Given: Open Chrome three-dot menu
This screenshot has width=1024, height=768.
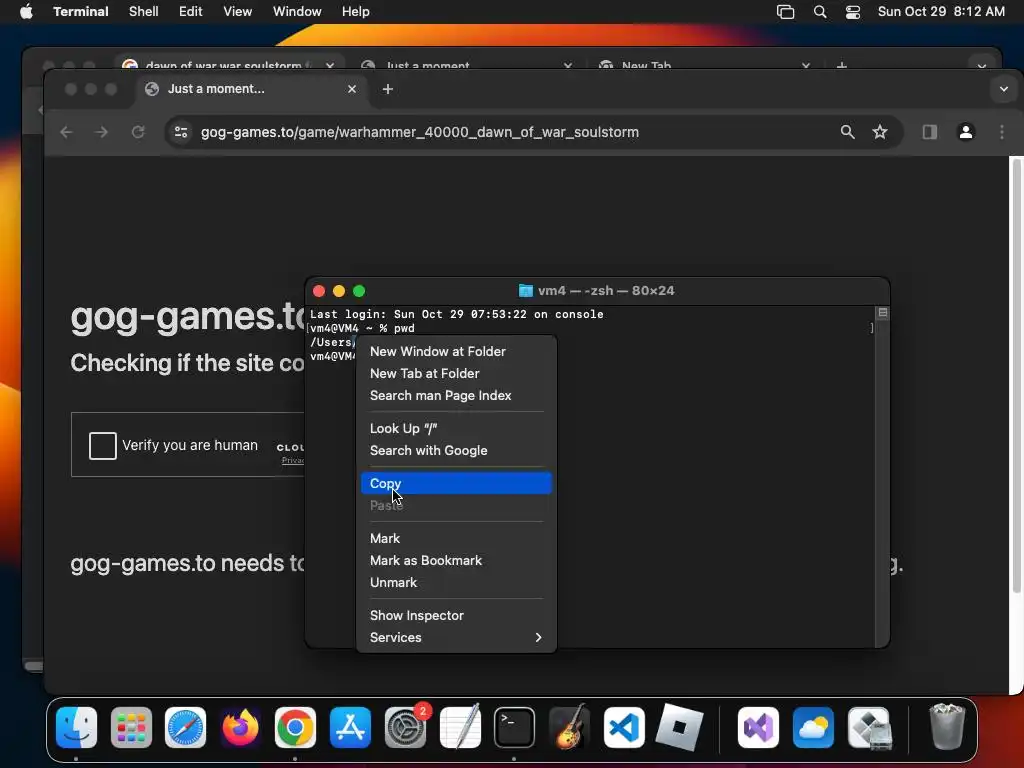Looking at the screenshot, I should click(x=1002, y=132).
